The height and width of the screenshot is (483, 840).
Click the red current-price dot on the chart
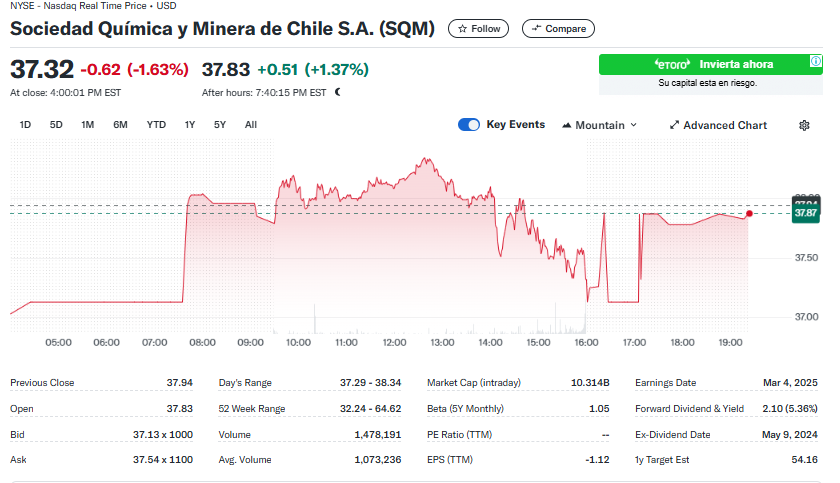pyautogui.click(x=749, y=214)
